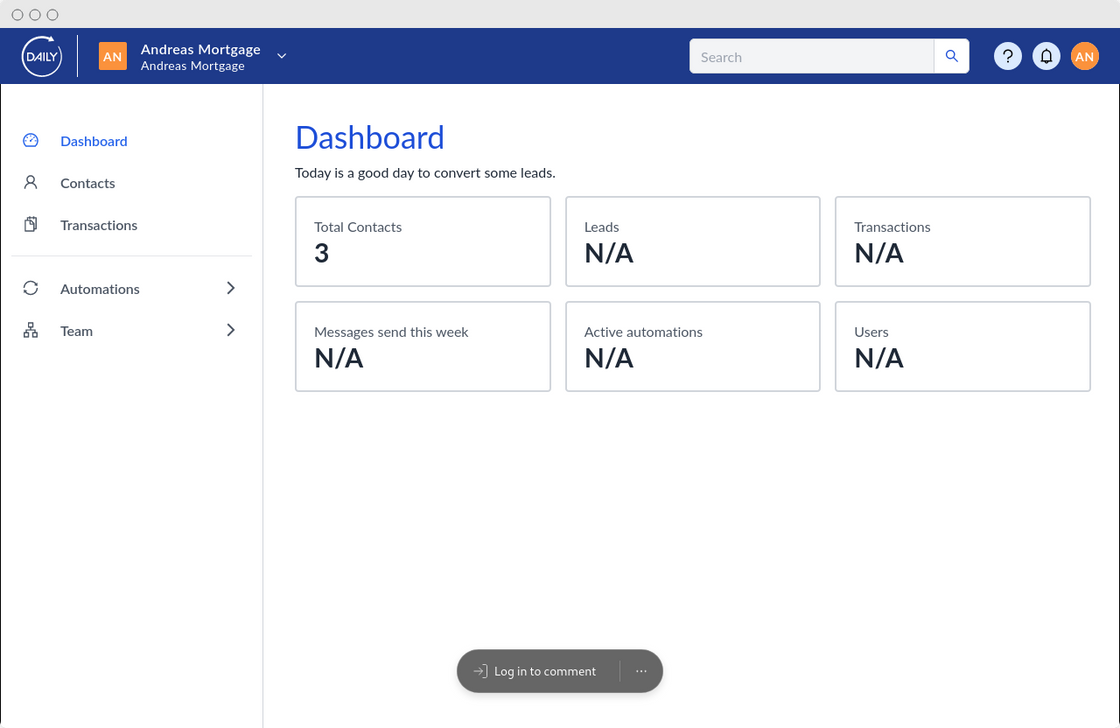
Task: Click the Team hierarchy icon in sidebar
Action: tap(31, 331)
